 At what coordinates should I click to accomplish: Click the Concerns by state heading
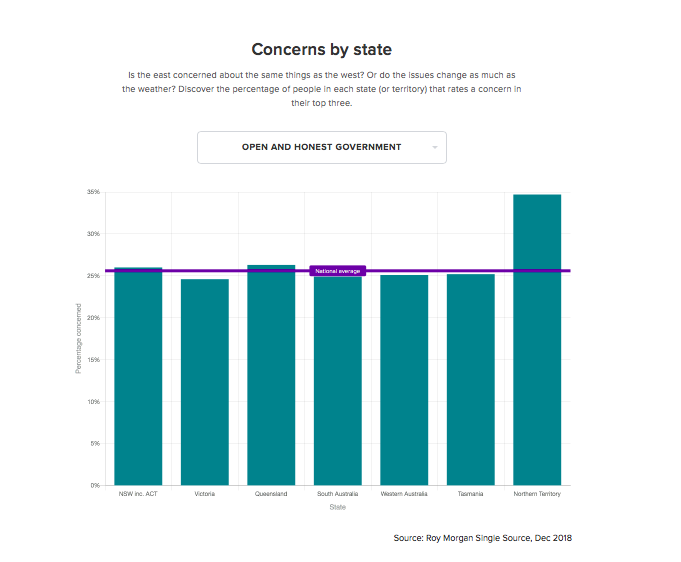(321, 49)
